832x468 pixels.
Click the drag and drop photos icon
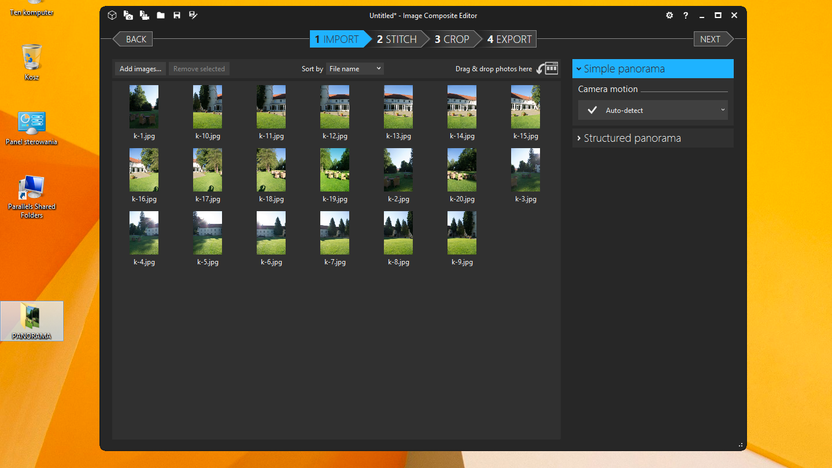[547, 68]
